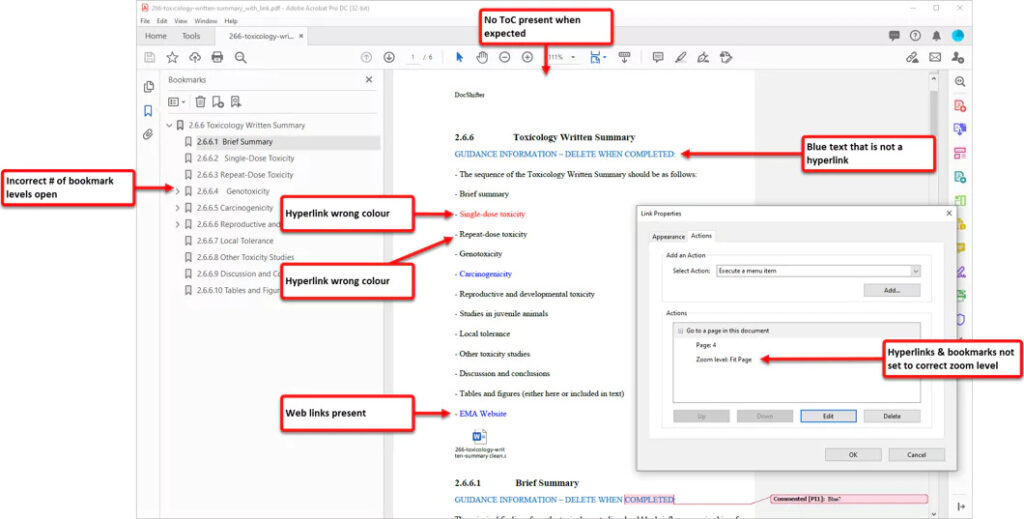Switch to the Tools tab
Viewport: 1024px width, 519px height.
point(191,37)
